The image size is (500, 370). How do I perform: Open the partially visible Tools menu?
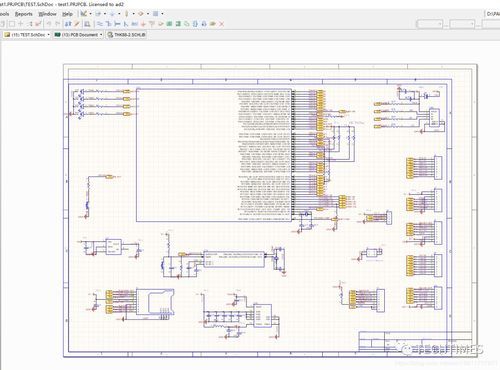coord(4,14)
